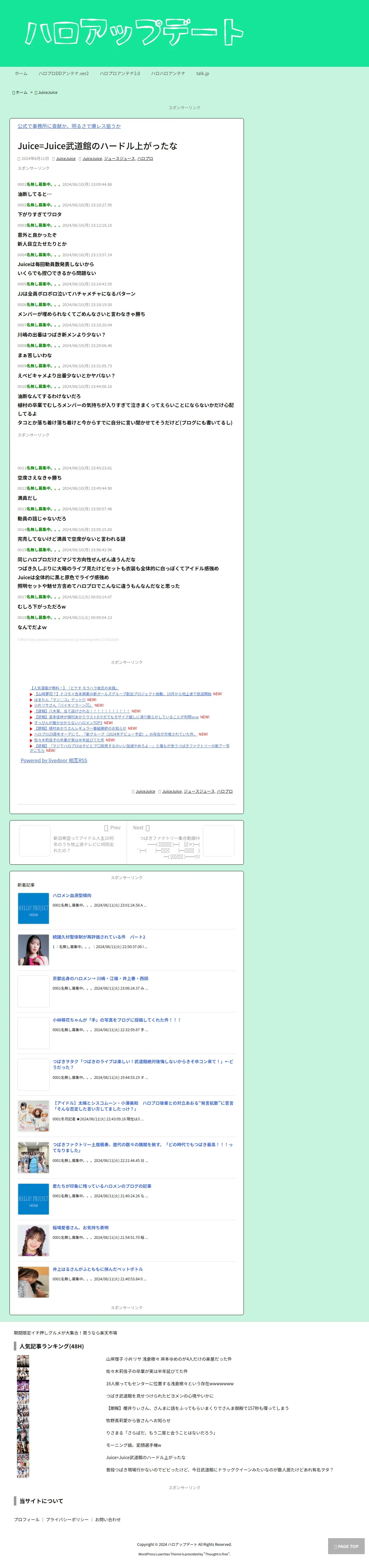
Task: Click 期間限定イチ押しグルメが大集合 Rakuten text
Action: [x=66, y=1333]
